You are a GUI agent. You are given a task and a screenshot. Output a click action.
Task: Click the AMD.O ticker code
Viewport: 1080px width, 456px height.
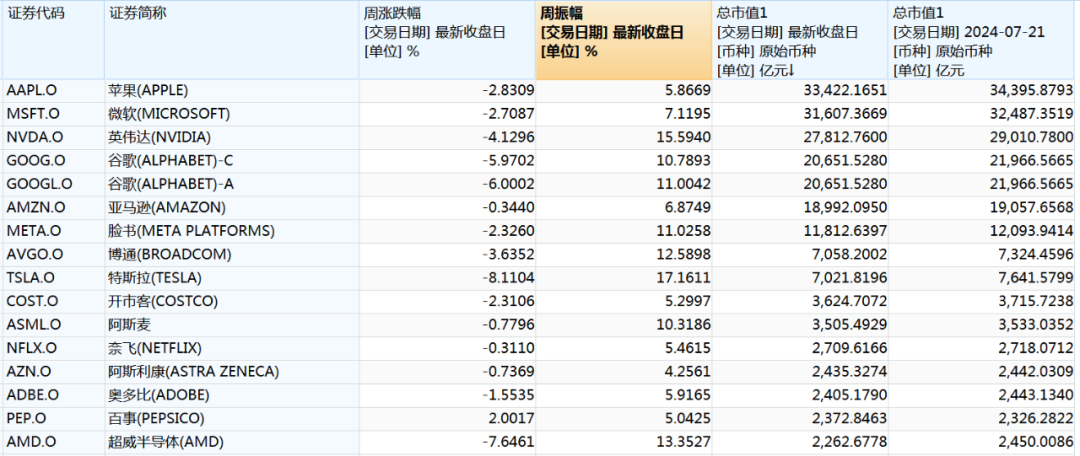[x=31, y=442]
